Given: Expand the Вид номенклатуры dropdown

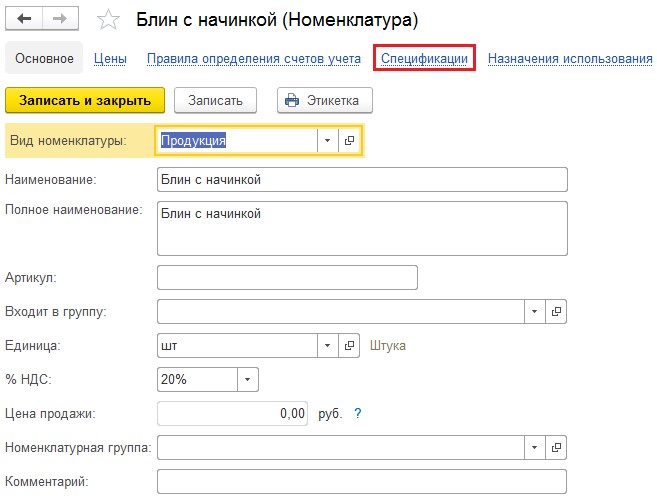Looking at the screenshot, I should point(328,141).
